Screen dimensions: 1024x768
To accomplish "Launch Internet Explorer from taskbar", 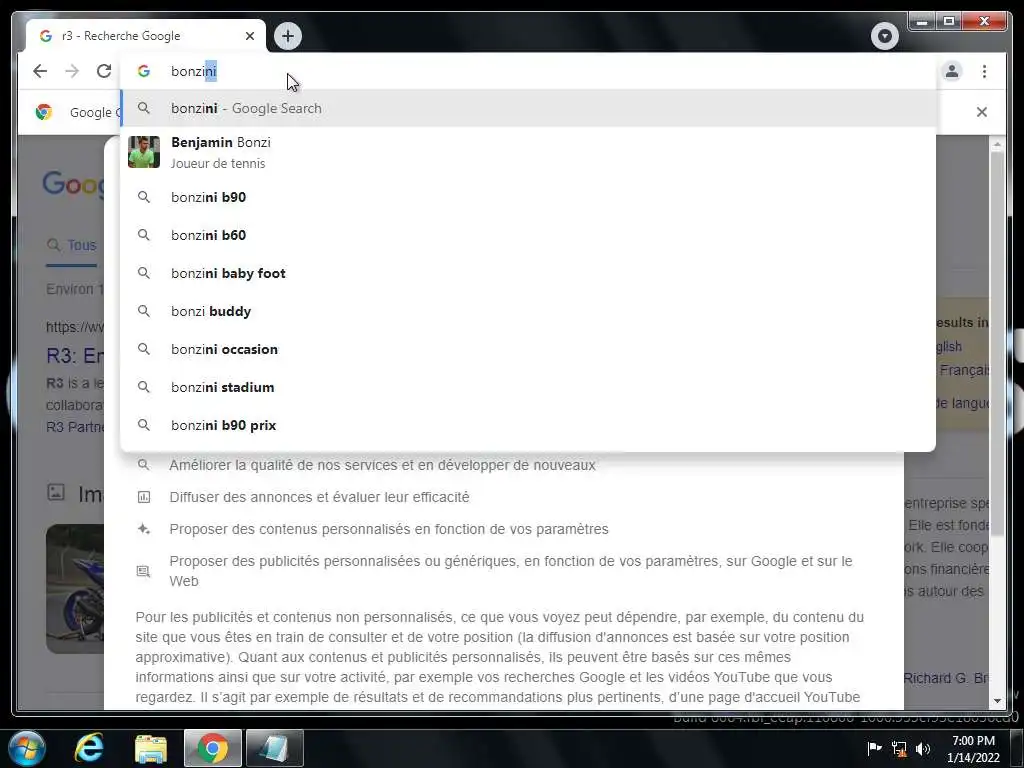I will coord(89,748).
